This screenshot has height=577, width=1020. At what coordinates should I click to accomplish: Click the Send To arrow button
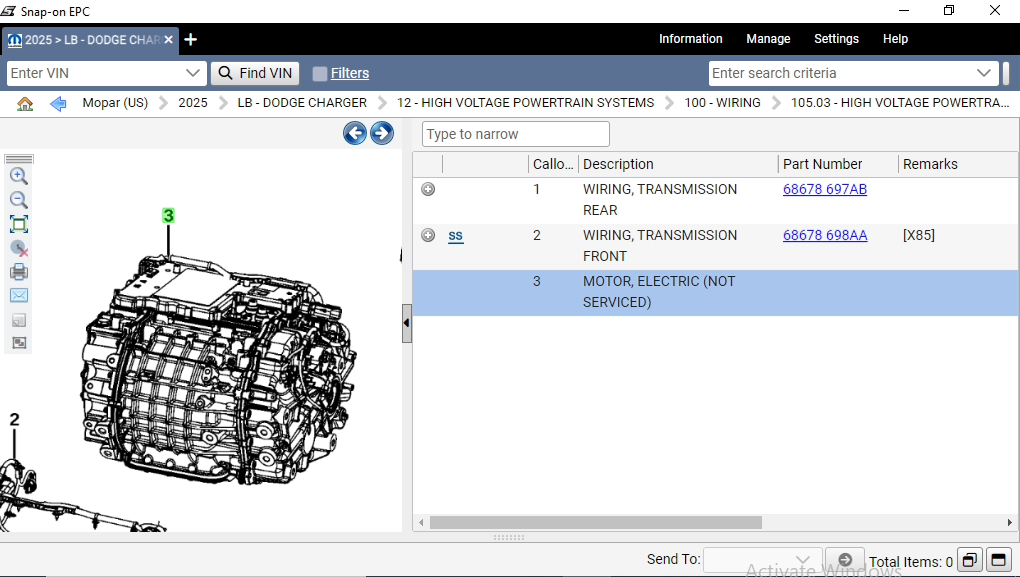pos(844,559)
